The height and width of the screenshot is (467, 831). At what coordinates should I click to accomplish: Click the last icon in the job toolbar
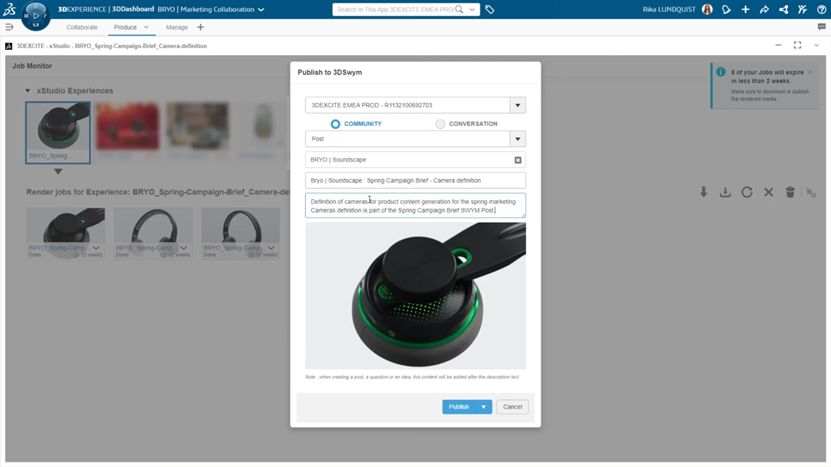[x=811, y=192]
